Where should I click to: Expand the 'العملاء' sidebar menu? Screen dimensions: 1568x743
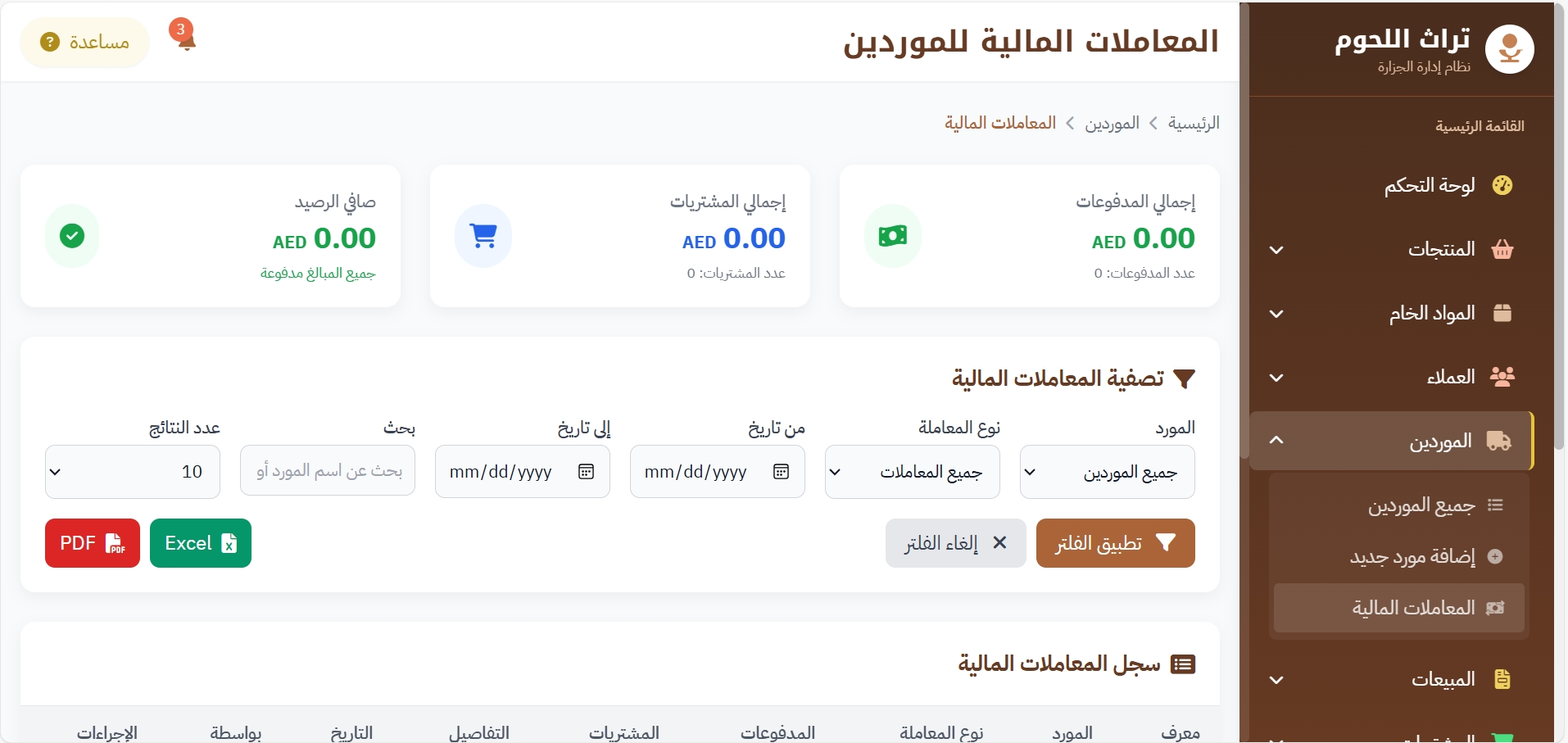click(1391, 377)
